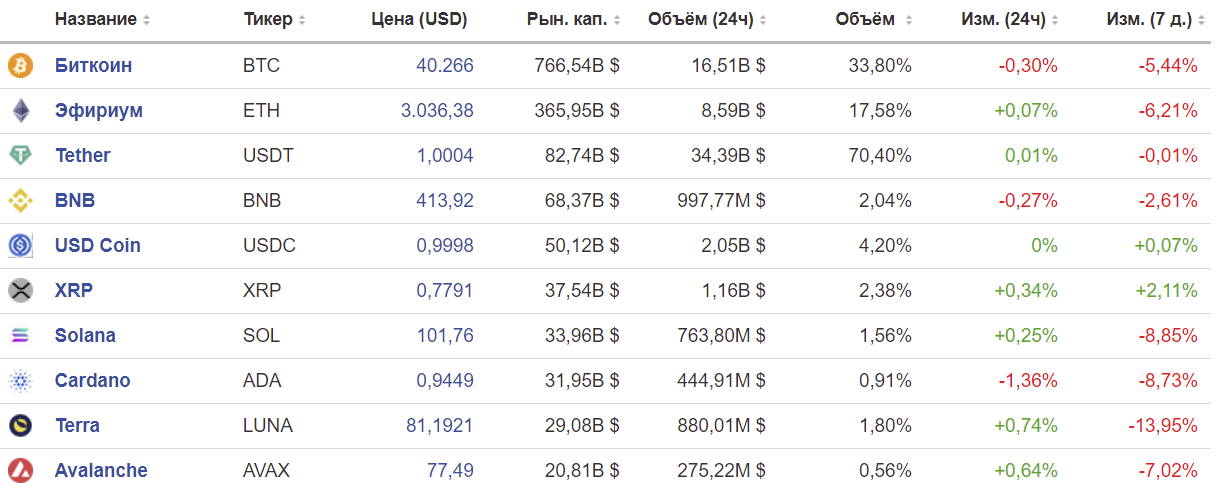Screen dimensions: 1224x492
Task: Click the Terra LUNA logo icon
Action: [21, 426]
